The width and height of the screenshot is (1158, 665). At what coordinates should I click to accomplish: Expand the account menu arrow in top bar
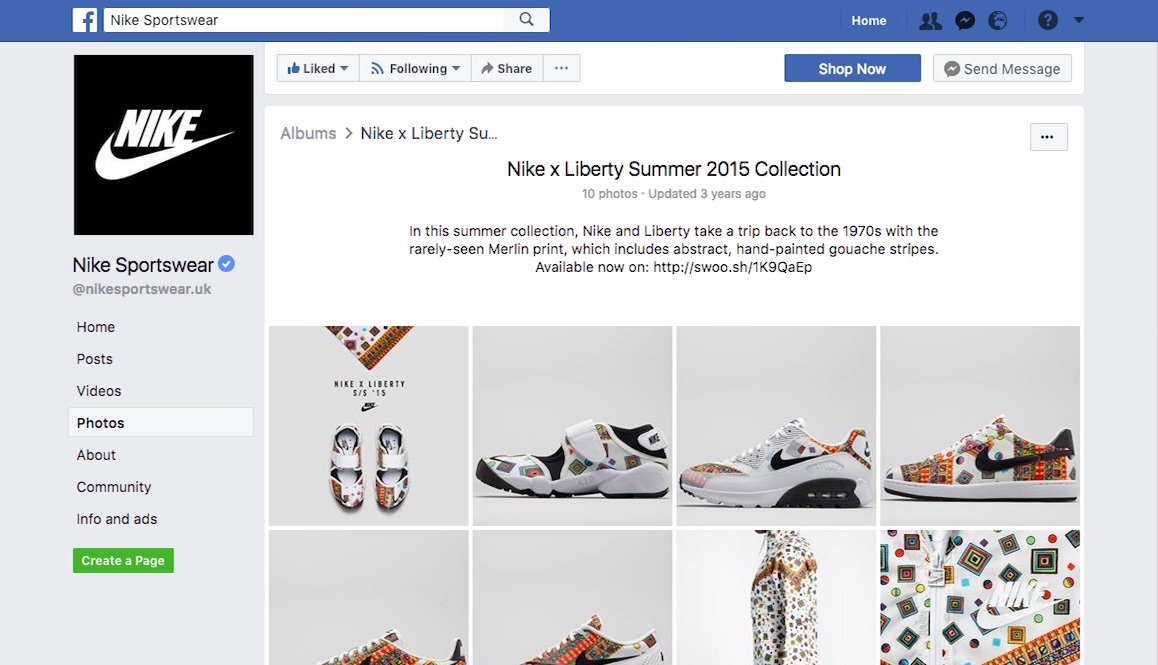[1078, 21]
